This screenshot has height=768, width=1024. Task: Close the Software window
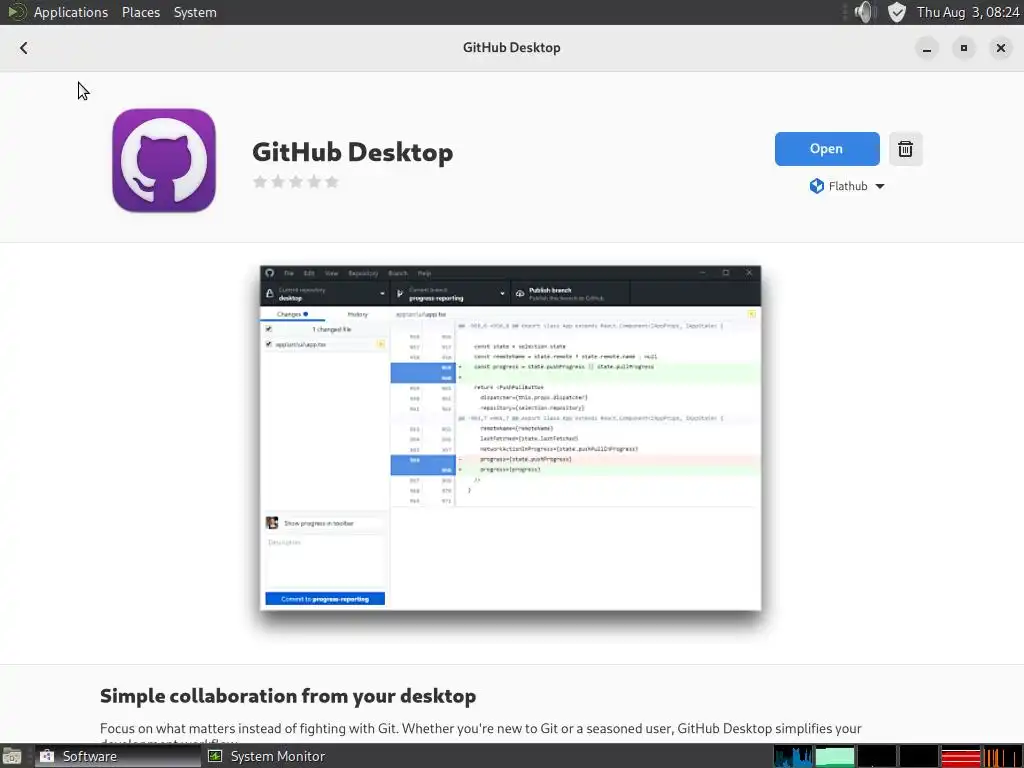(1000, 48)
